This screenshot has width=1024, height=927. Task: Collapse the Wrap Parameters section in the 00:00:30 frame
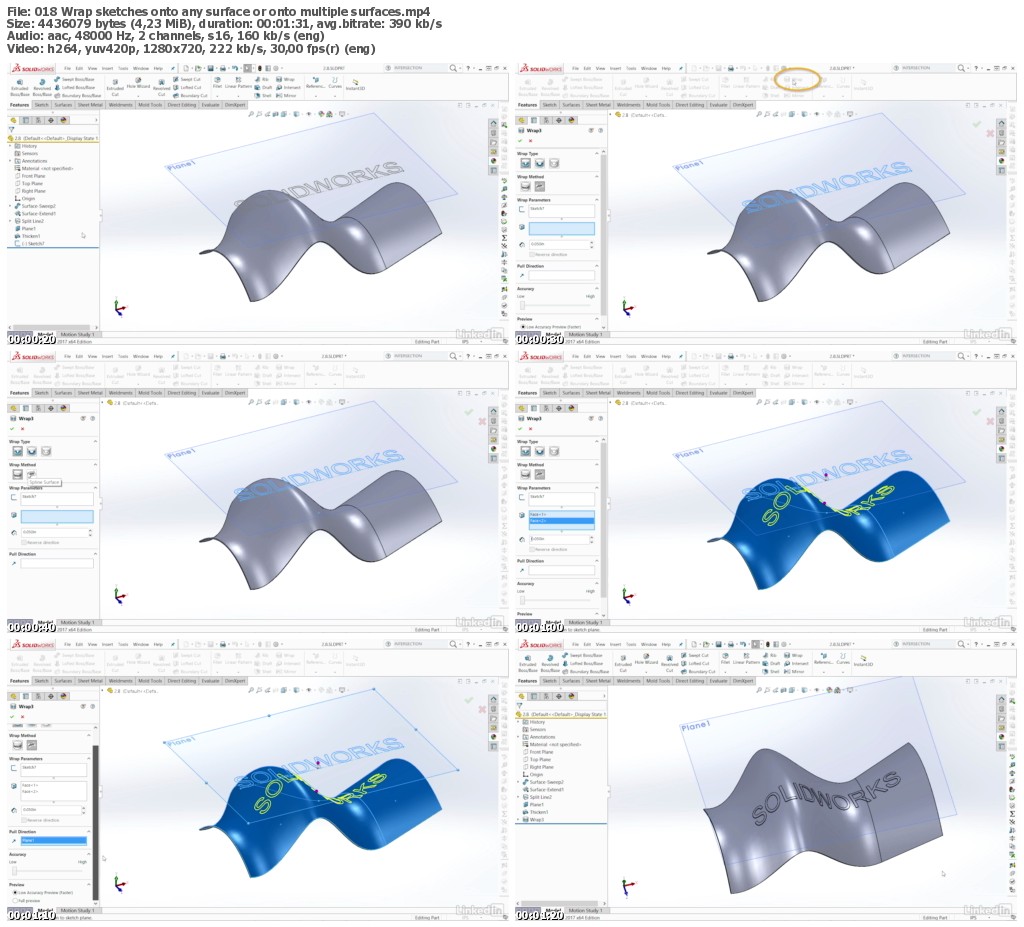(596, 200)
